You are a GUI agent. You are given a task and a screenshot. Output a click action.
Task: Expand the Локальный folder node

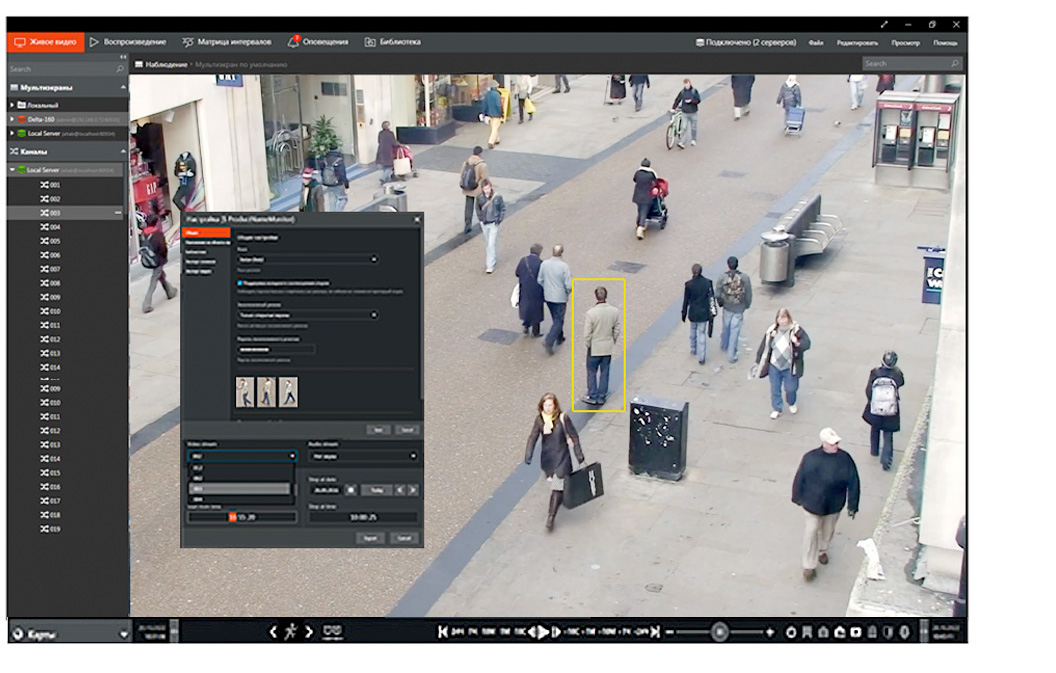click(x=12, y=104)
